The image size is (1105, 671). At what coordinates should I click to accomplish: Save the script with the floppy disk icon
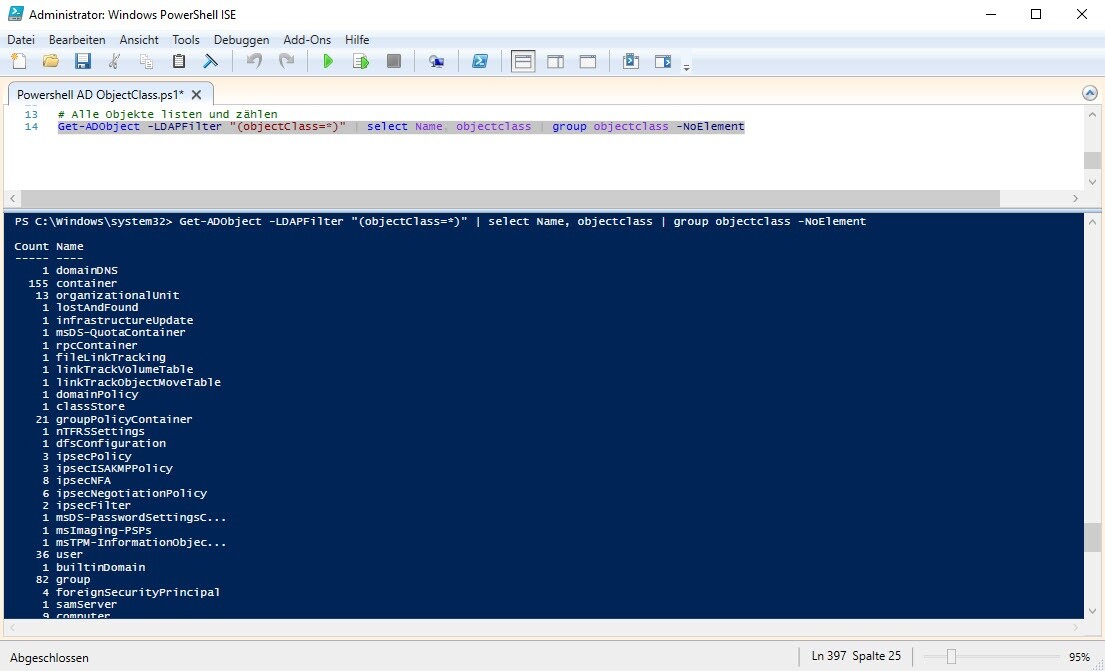click(x=82, y=62)
